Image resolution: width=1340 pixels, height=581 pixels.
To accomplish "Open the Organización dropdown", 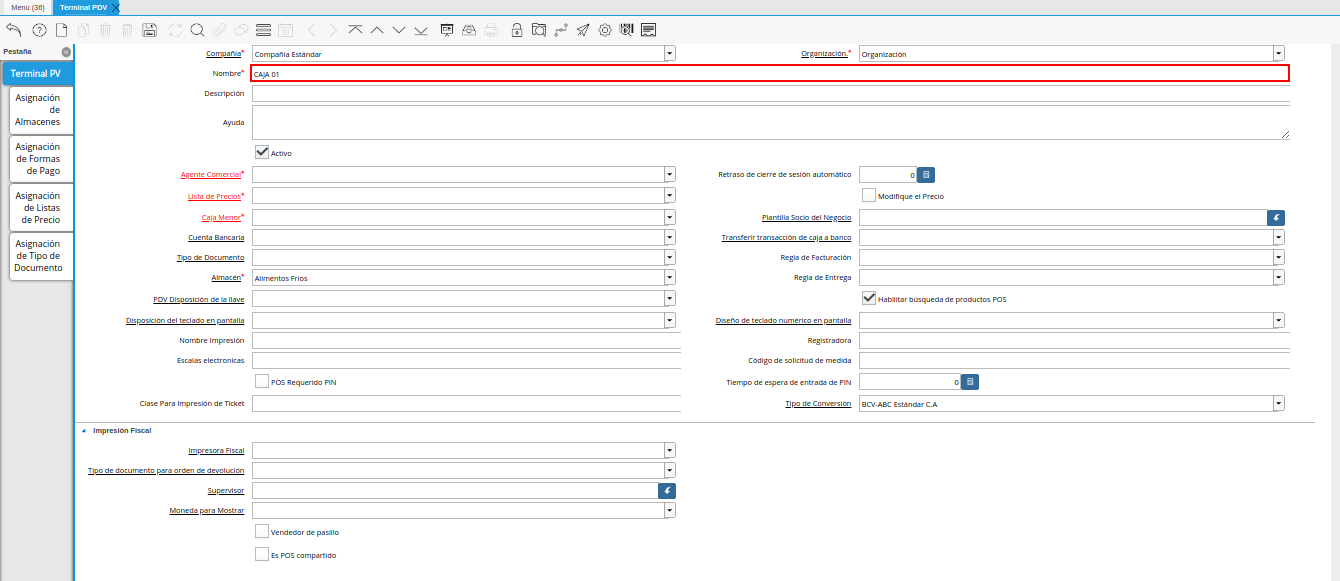I will coord(1279,54).
